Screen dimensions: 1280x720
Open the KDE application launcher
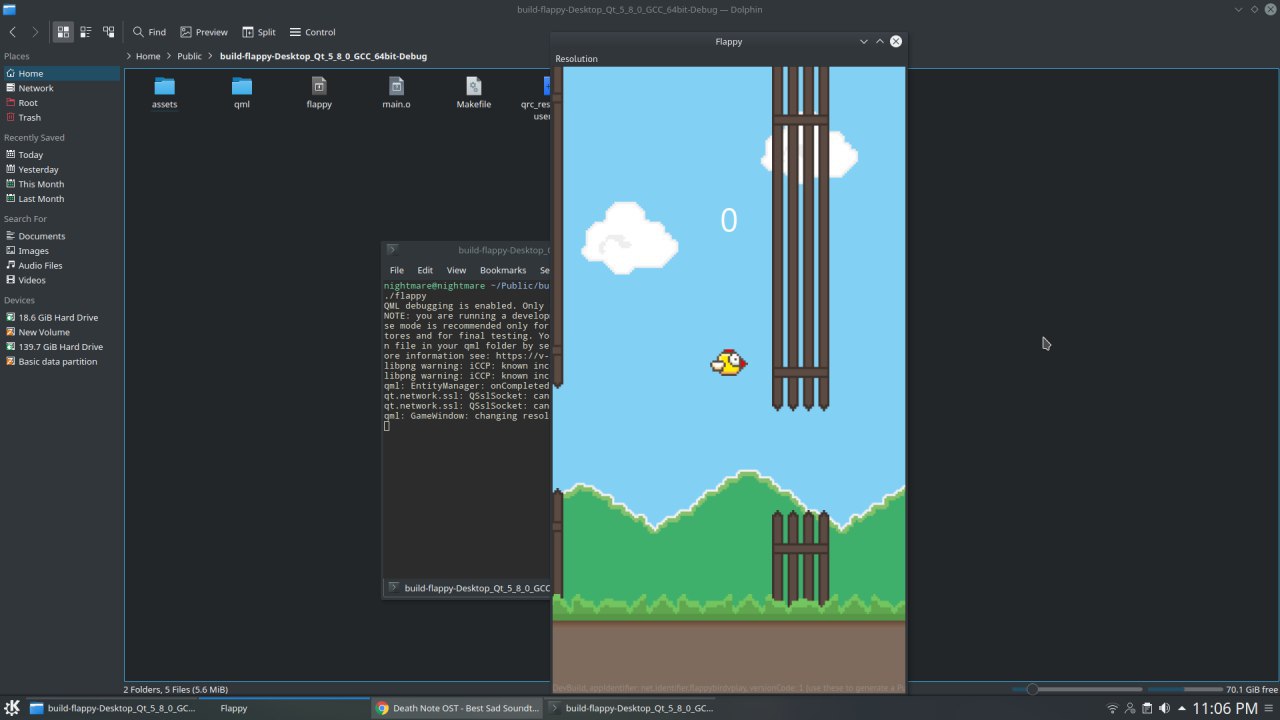[12, 708]
